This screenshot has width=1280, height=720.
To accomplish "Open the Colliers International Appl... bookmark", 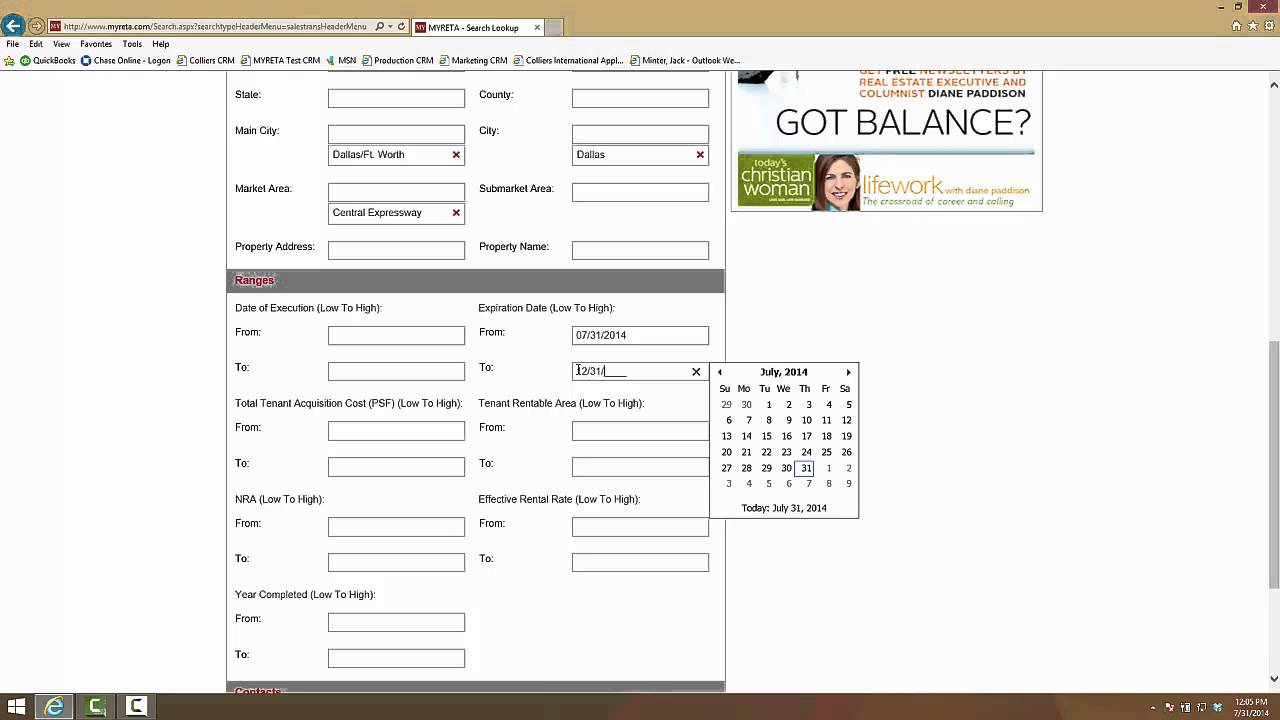I will pyautogui.click(x=568, y=60).
